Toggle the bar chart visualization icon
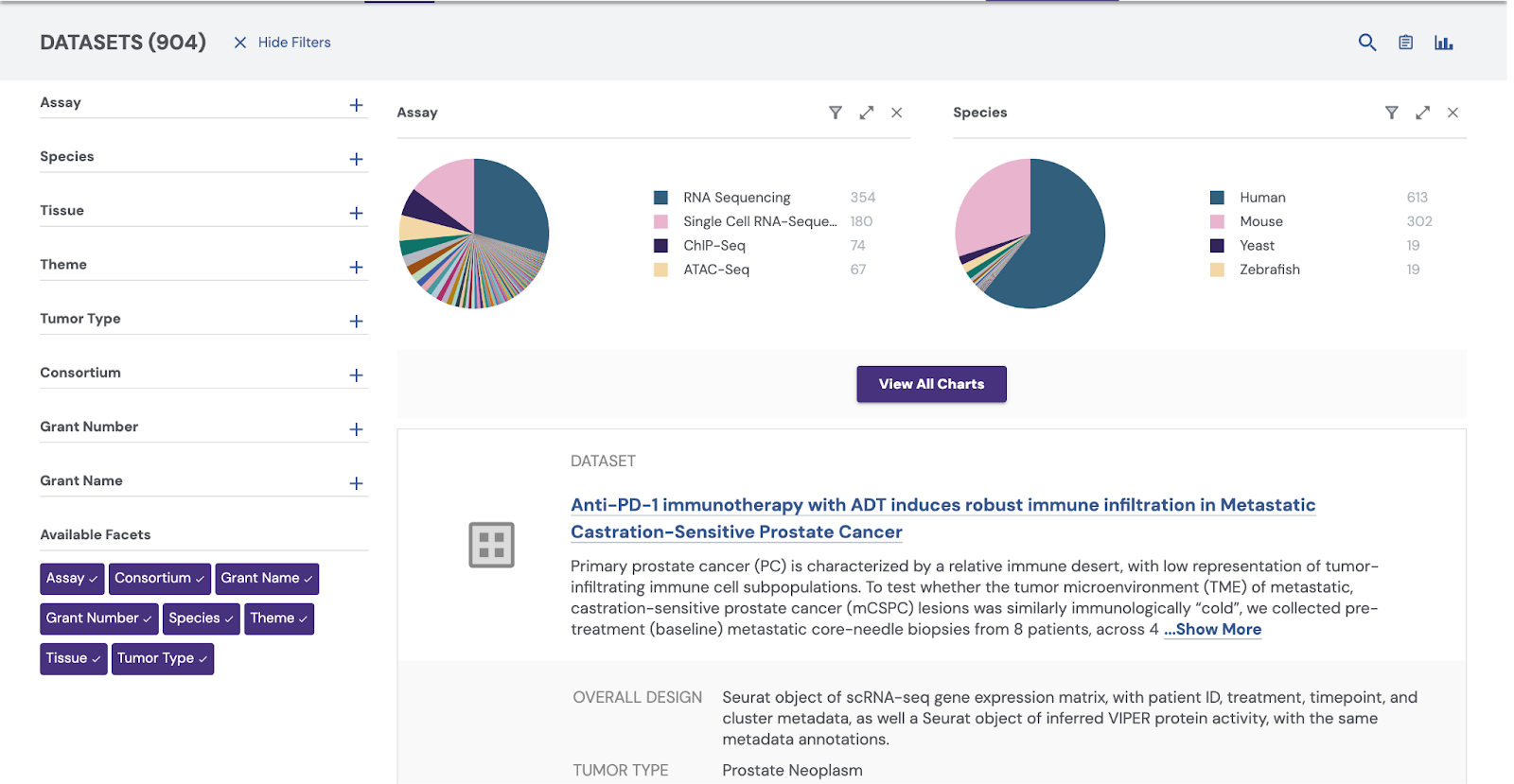Screen dimensions: 1514x784 1443,43
